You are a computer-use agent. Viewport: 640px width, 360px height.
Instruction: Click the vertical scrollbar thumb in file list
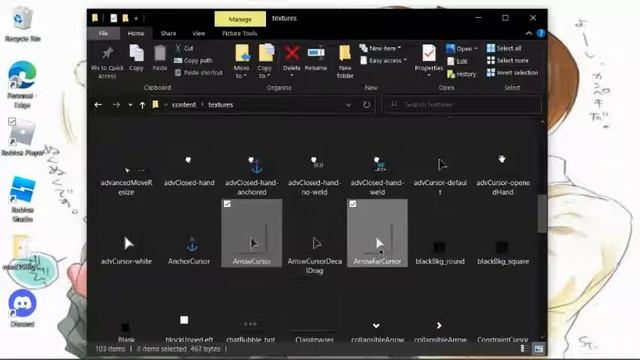[x=542, y=213]
